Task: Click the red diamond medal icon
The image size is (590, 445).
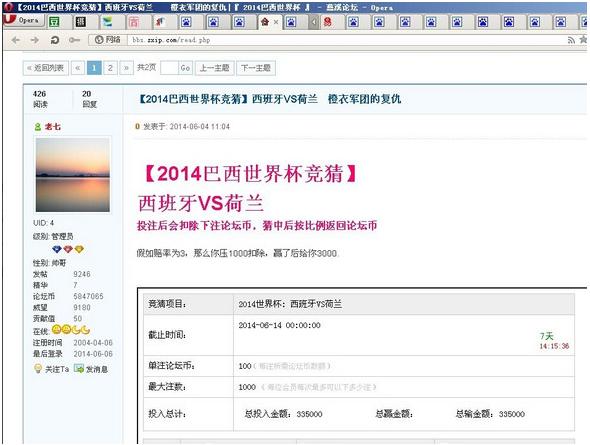Action: coord(68,249)
